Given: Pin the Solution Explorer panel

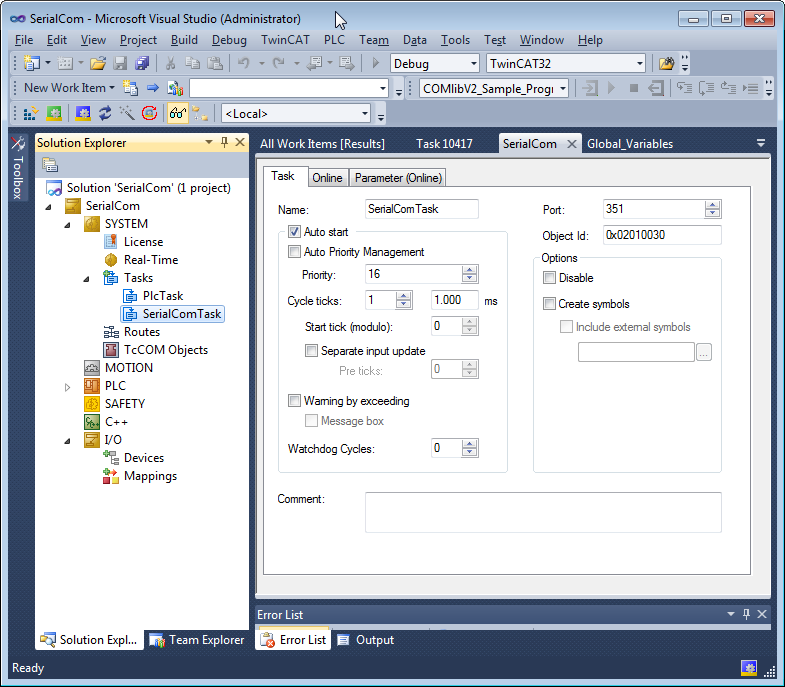Looking at the screenshot, I should coord(224,142).
